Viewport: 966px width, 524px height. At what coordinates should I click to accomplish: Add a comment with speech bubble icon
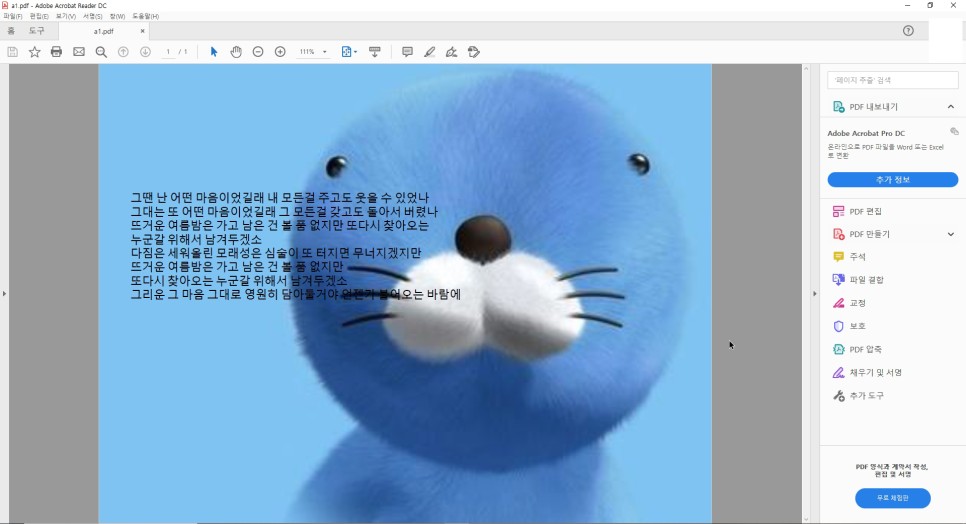click(x=407, y=52)
